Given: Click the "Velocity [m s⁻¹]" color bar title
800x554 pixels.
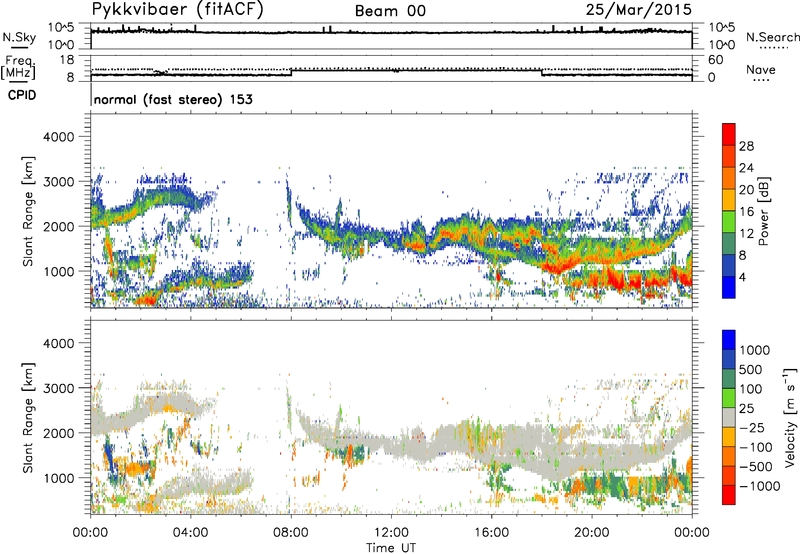Looking at the screenshot, I should click(790, 417).
